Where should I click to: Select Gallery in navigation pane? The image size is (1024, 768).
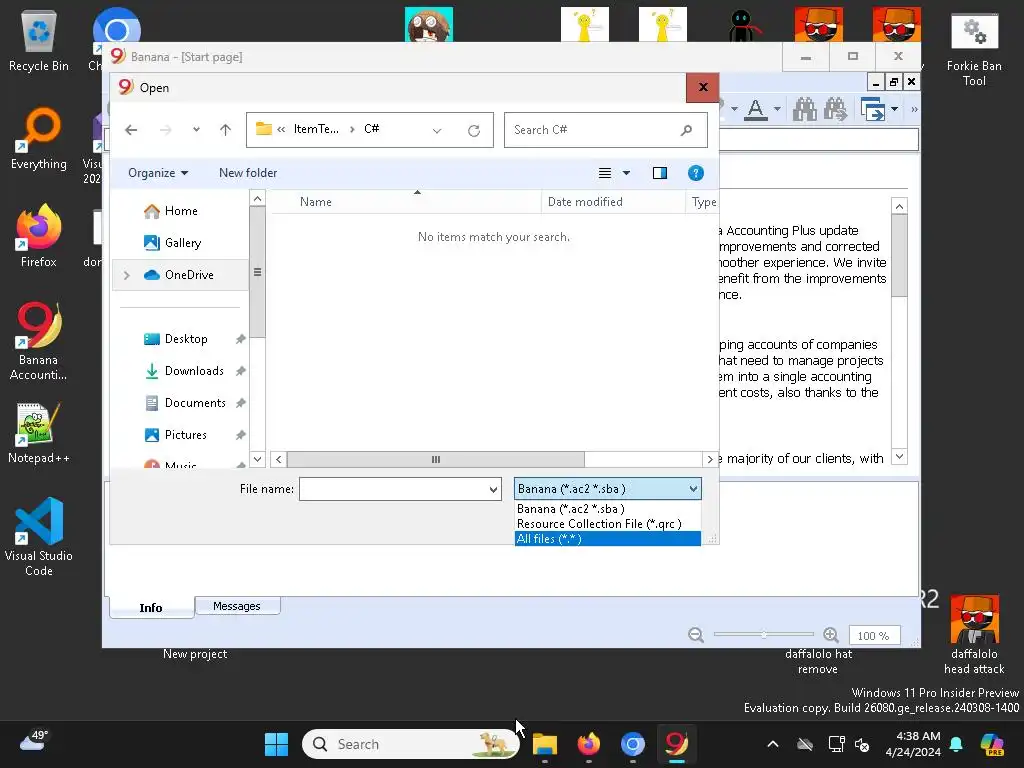point(182,243)
